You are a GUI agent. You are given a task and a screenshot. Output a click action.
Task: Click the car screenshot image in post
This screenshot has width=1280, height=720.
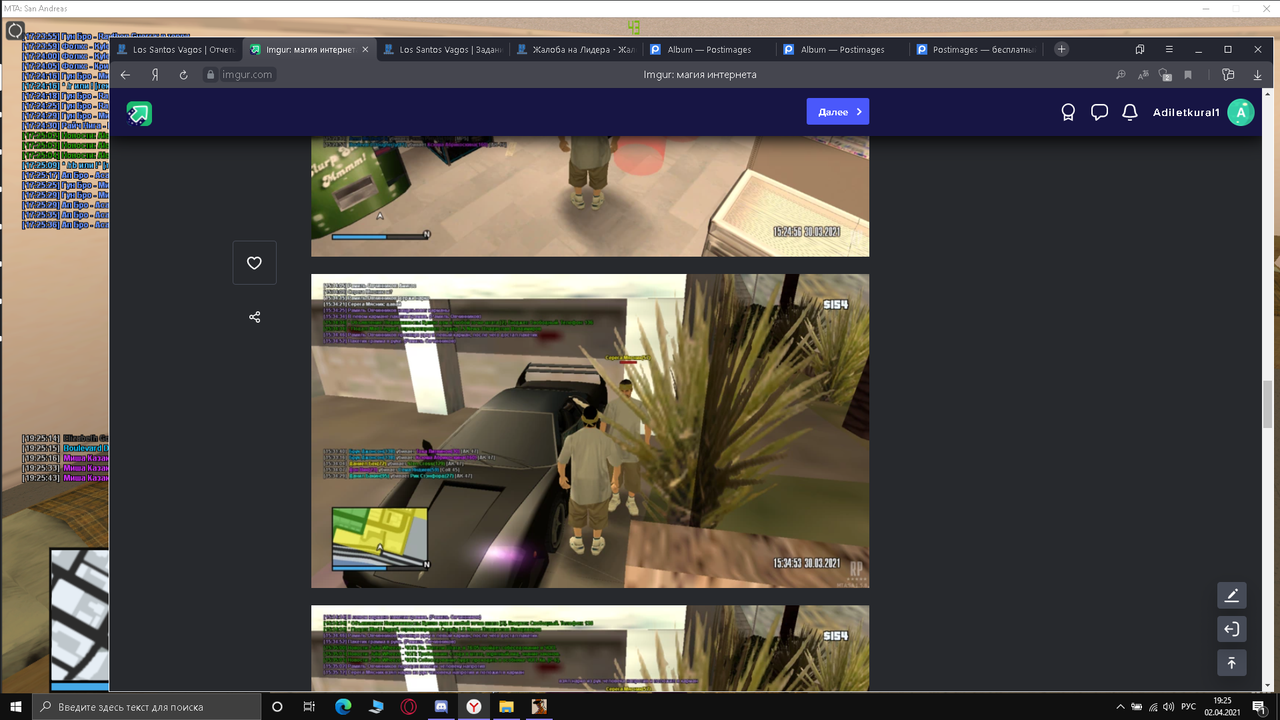(x=590, y=431)
